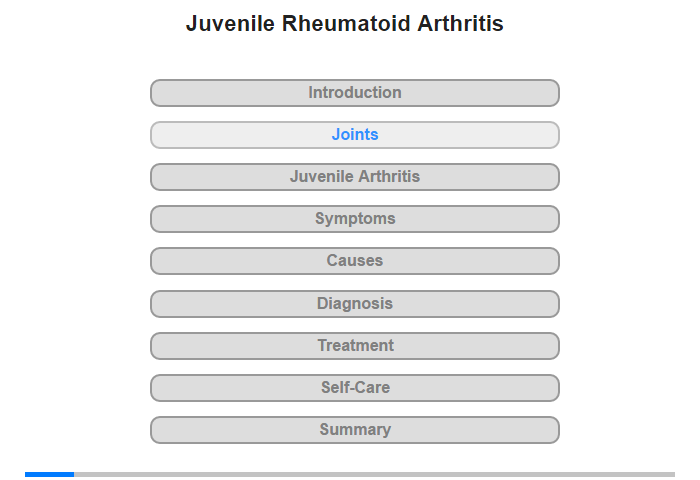Click the Juvenile Rheumatoid Arthritis heading
Screen dimensions: 700x480
[x=345, y=24]
